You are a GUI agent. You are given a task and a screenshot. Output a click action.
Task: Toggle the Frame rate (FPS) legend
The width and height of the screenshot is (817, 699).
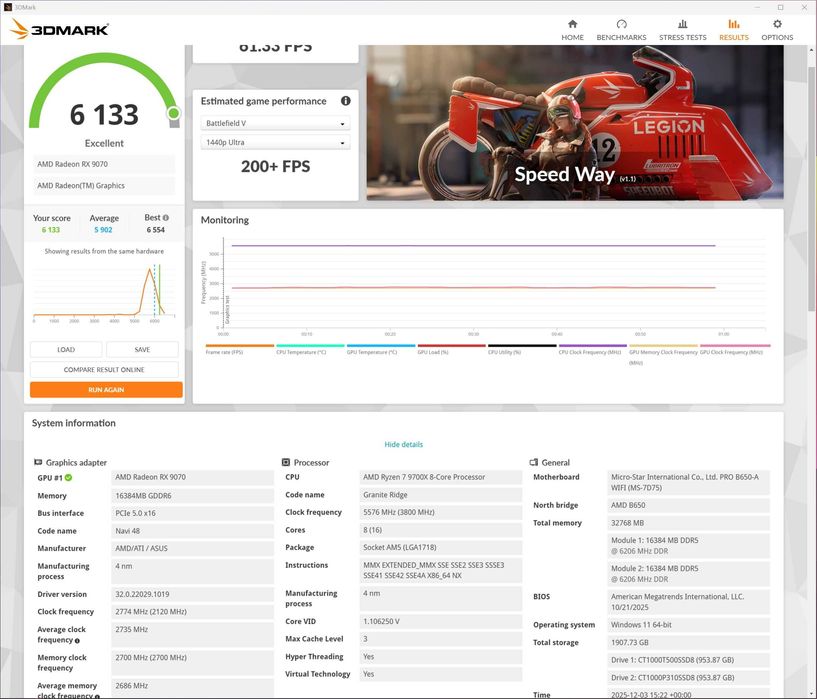(x=240, y=349)
